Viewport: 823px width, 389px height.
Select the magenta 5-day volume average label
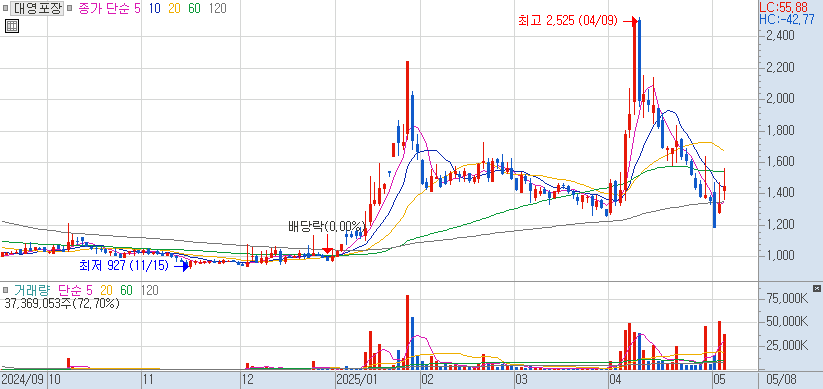tap(89, 290)
